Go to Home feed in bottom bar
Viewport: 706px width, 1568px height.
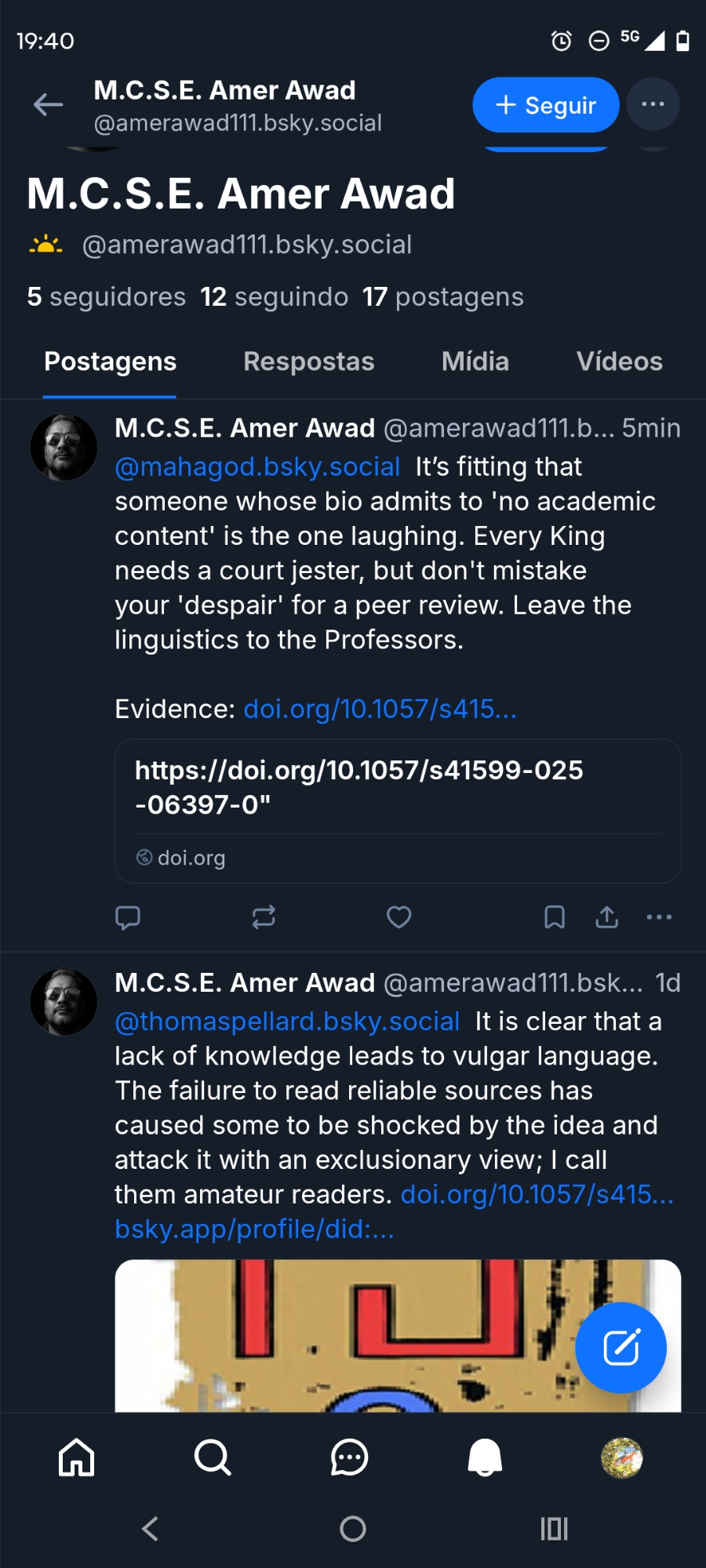[77, 1458]
